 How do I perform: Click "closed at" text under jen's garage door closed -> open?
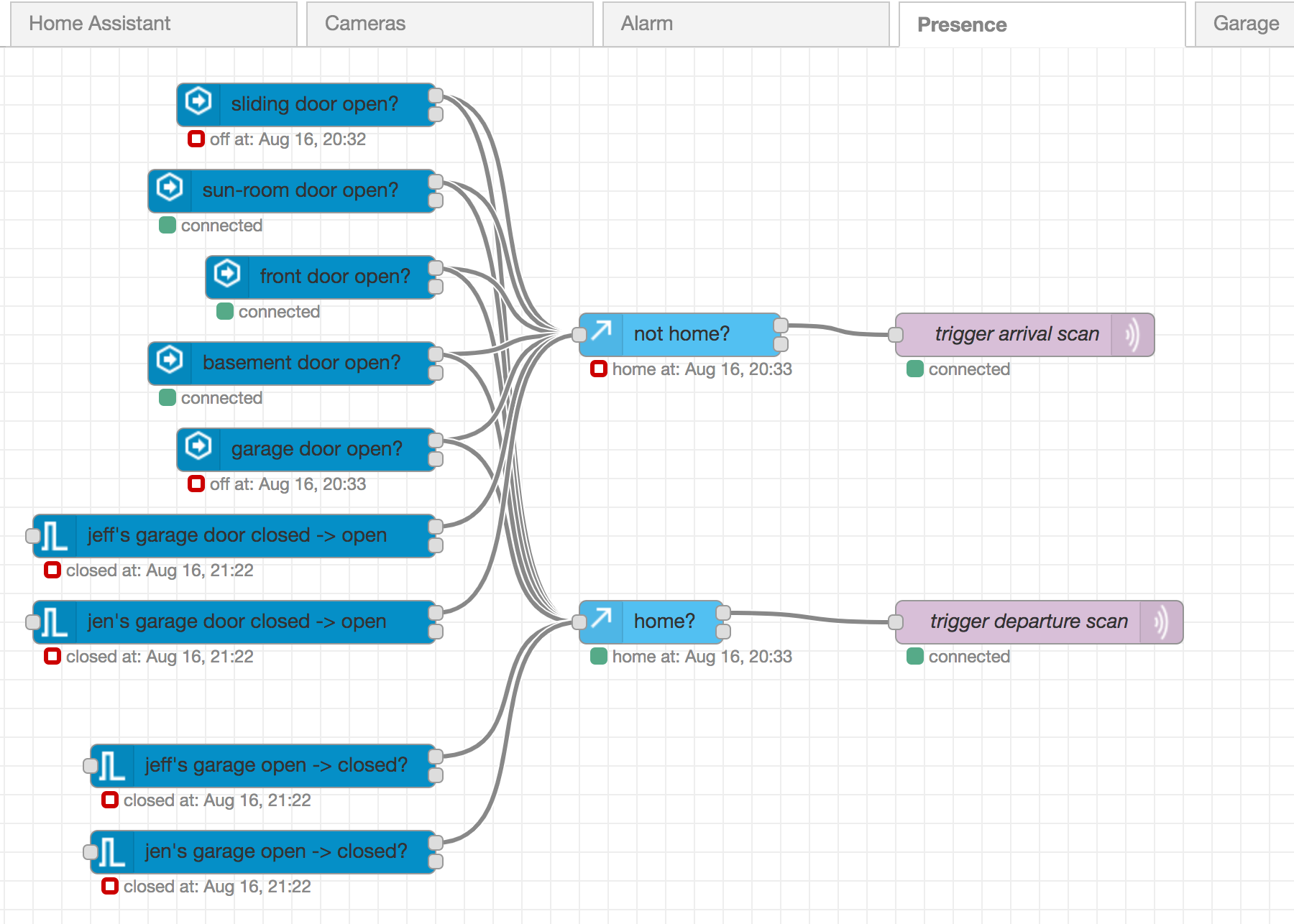(160, 657)
